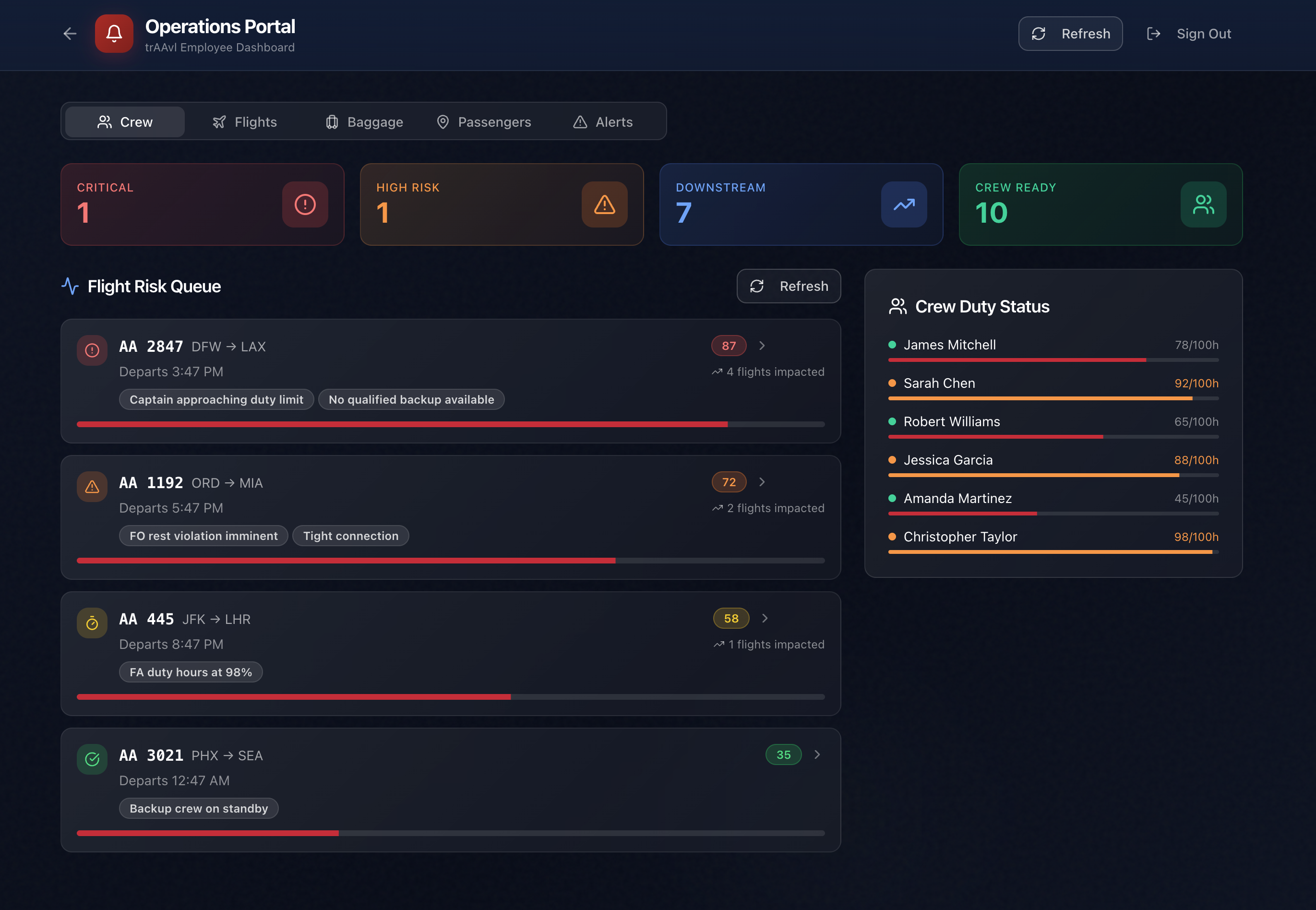Screen dimensions: 1316x910
Task: Click the warning icon beside AA 1192
Action: [x=92, y=487]
